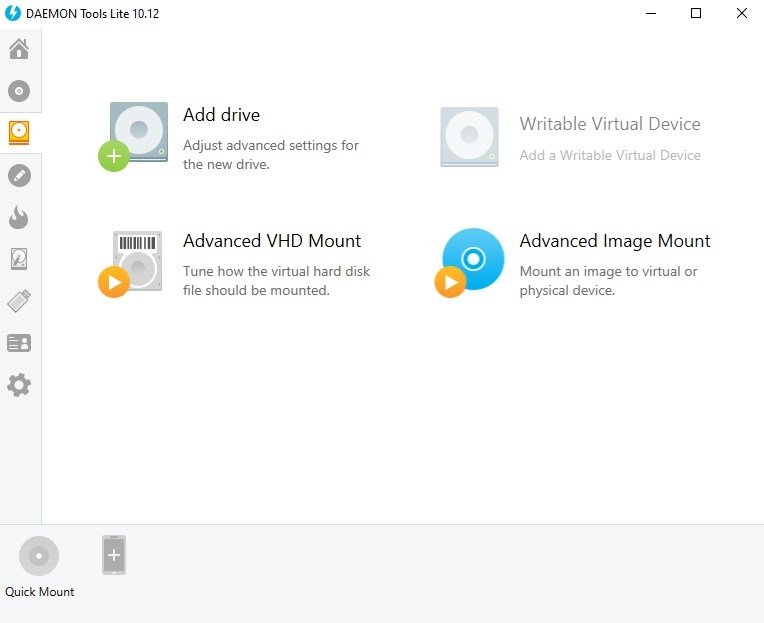Click 'Tune how the virtual hard disk' description
This screenshot has height=623, width=764.
click(x=276, y=281)
